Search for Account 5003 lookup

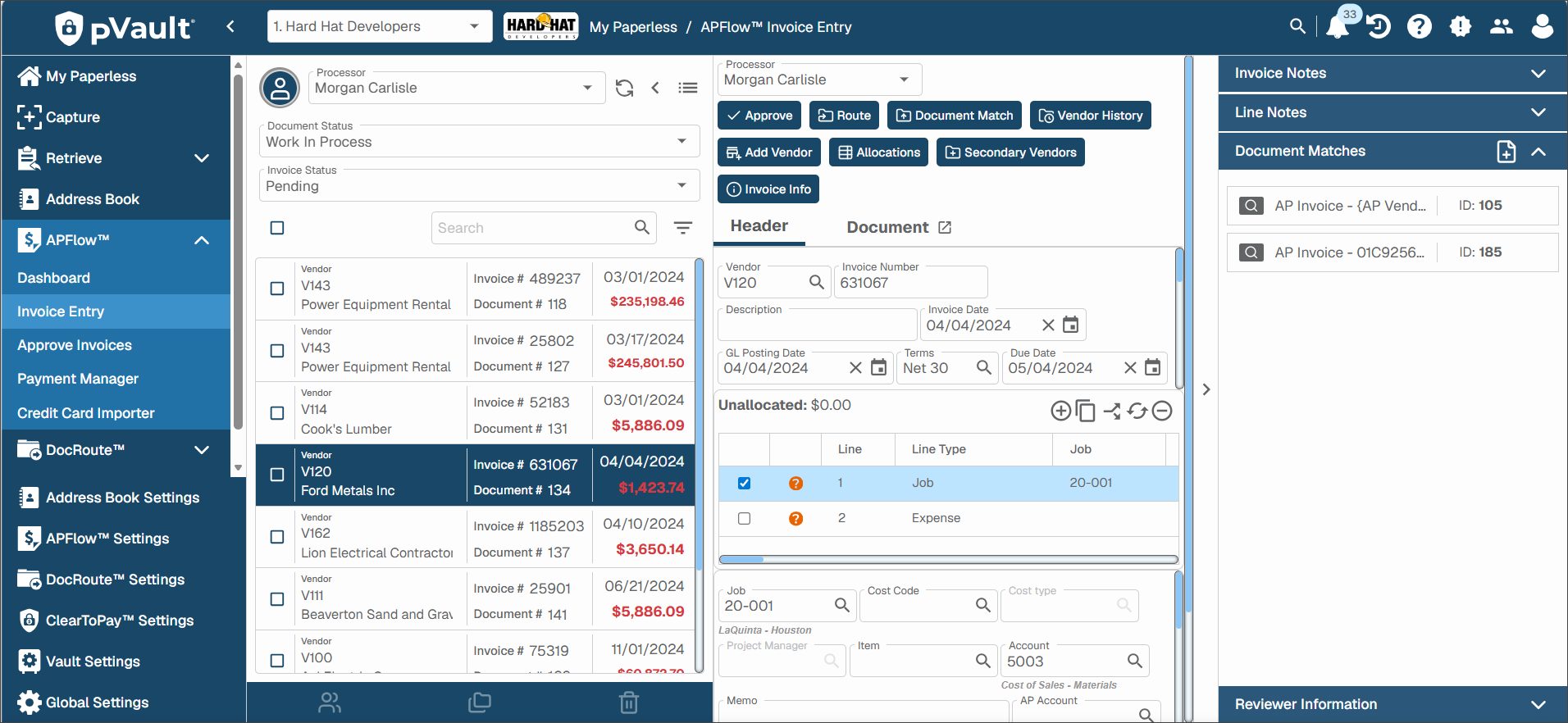click(1135, 661)
